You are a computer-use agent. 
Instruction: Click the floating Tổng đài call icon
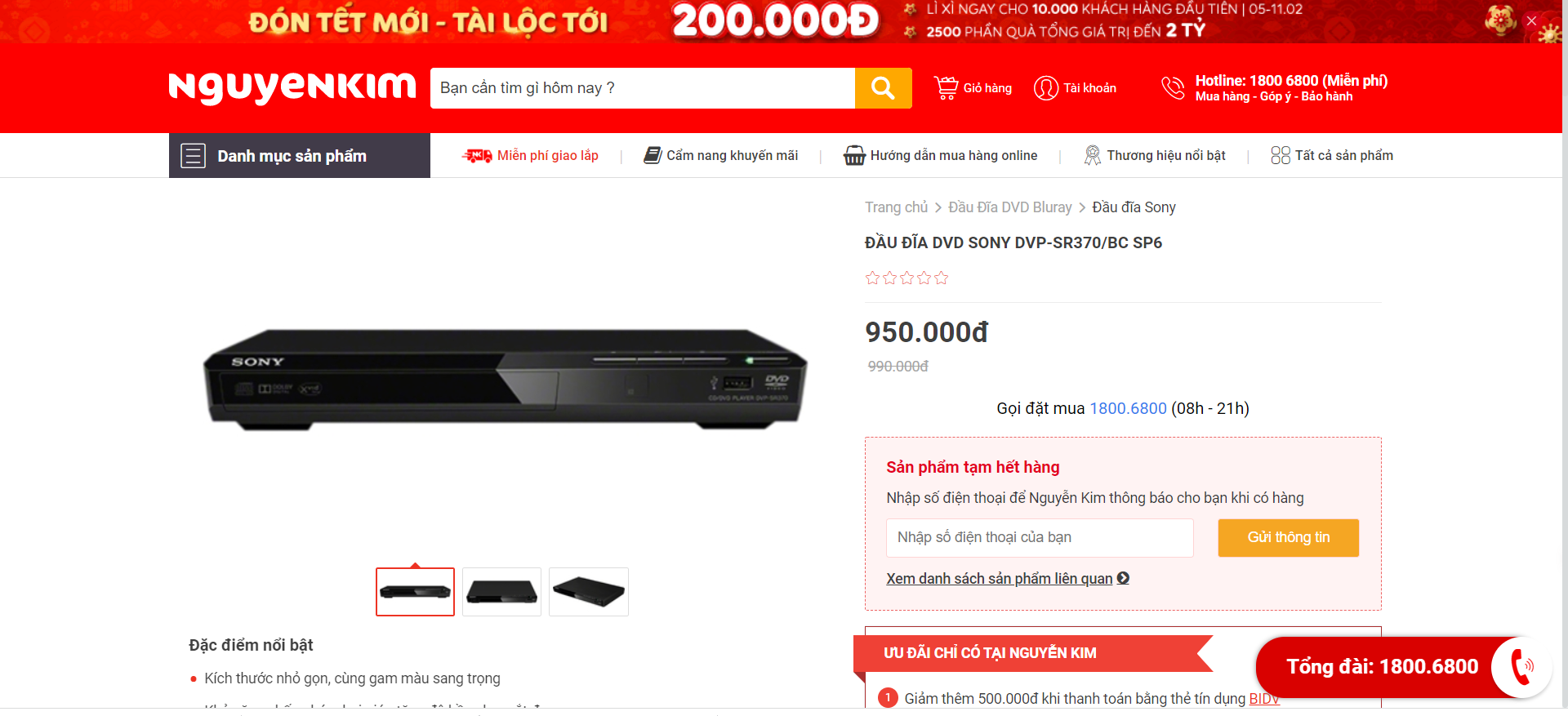[x=1521, y=666]
